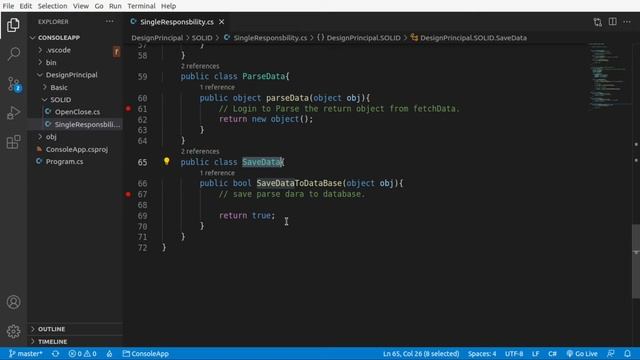Toggle the breakpoint on line 67

point(128,194)
